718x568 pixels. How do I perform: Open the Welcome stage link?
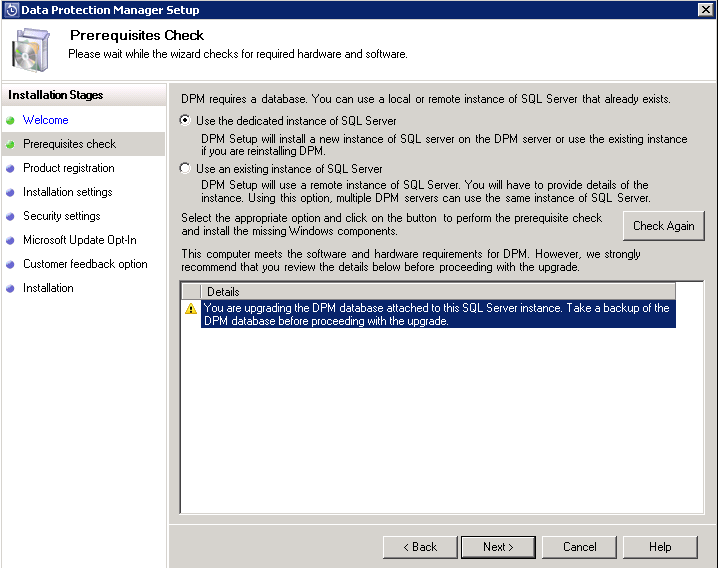[46, 120]
